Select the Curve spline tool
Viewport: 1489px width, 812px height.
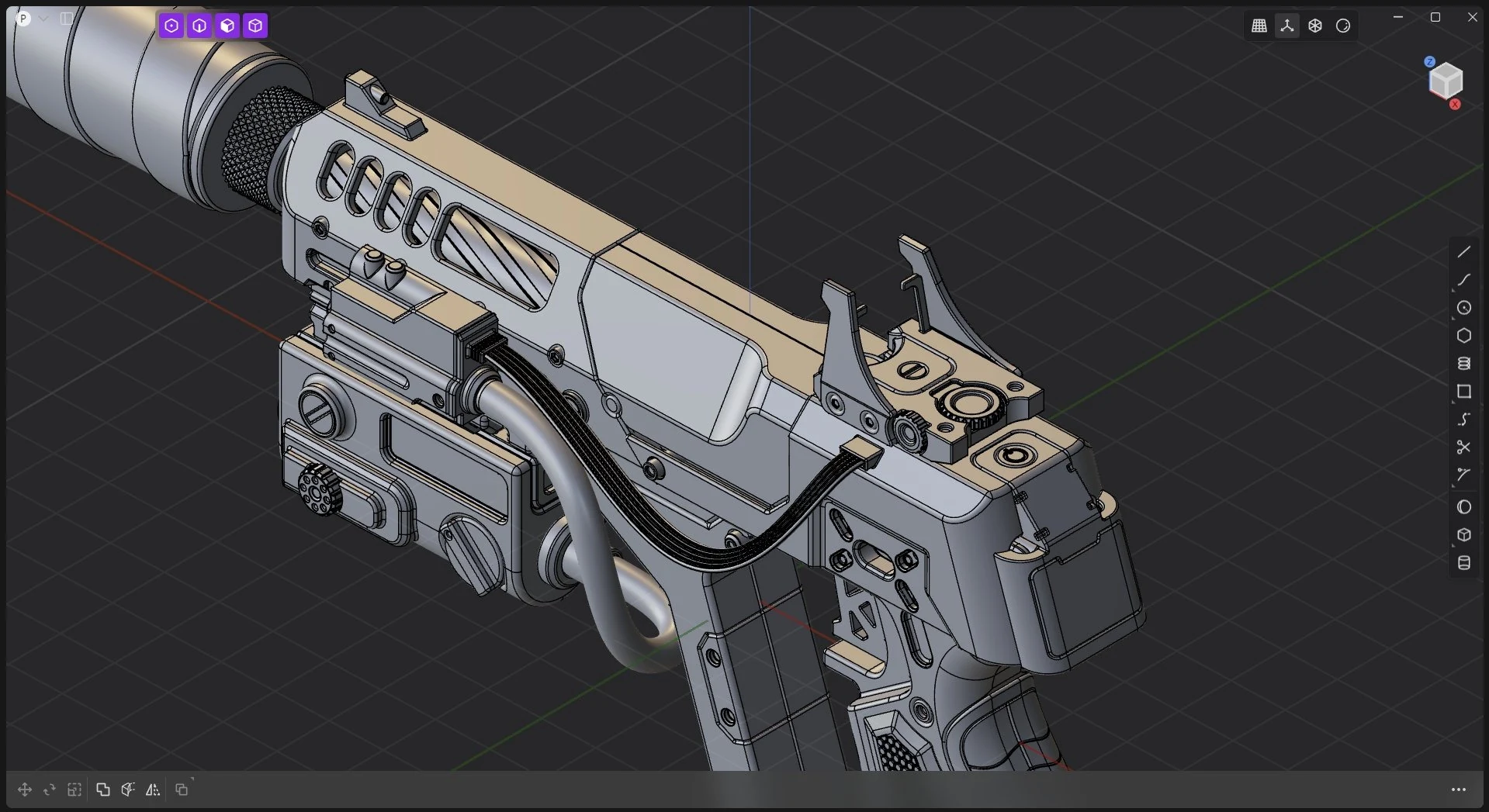point(1463,280)
